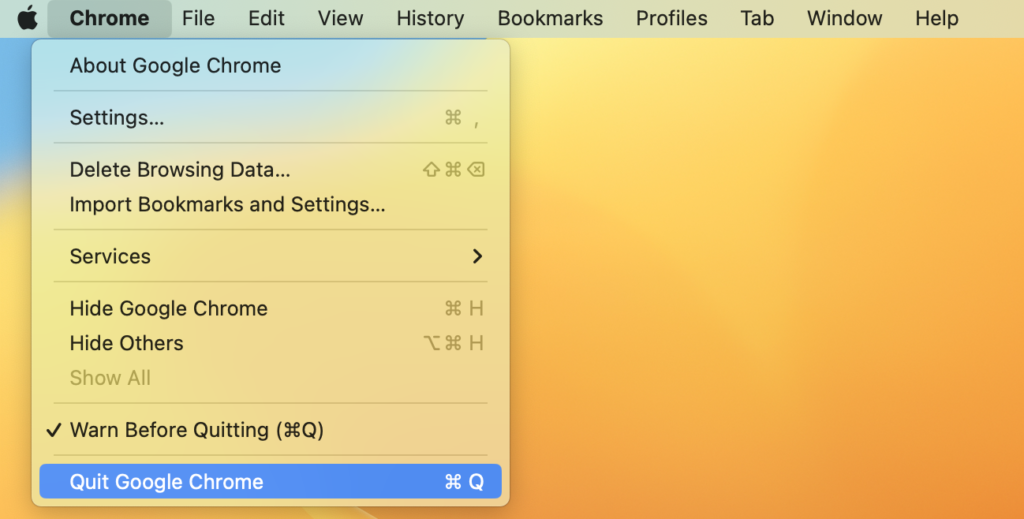Select Quit Google Chrome
Viewport: 1024px width, 519px height.
[270, 482]
